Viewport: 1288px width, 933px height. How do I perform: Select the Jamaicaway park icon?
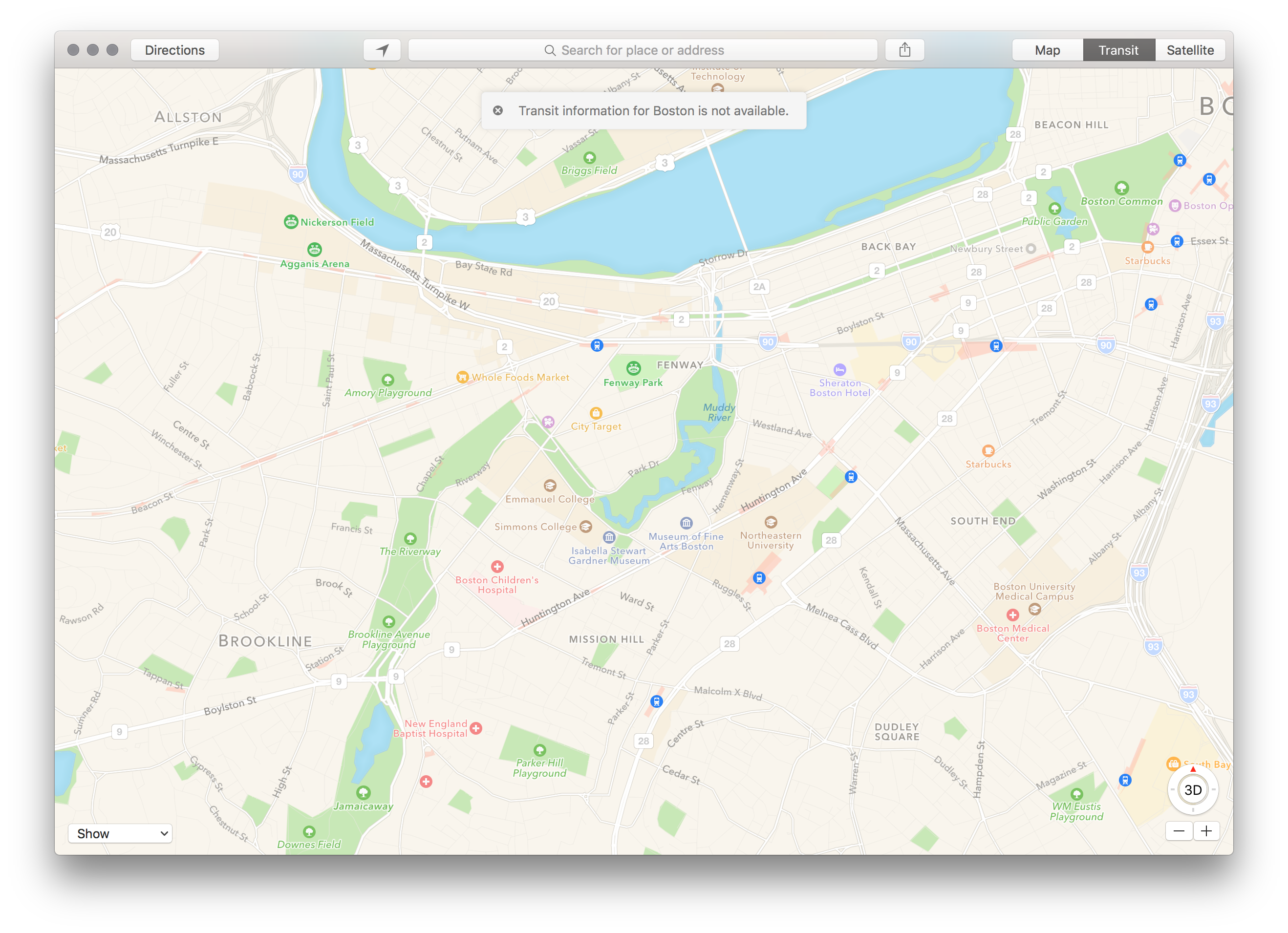(x=364, y=792)
